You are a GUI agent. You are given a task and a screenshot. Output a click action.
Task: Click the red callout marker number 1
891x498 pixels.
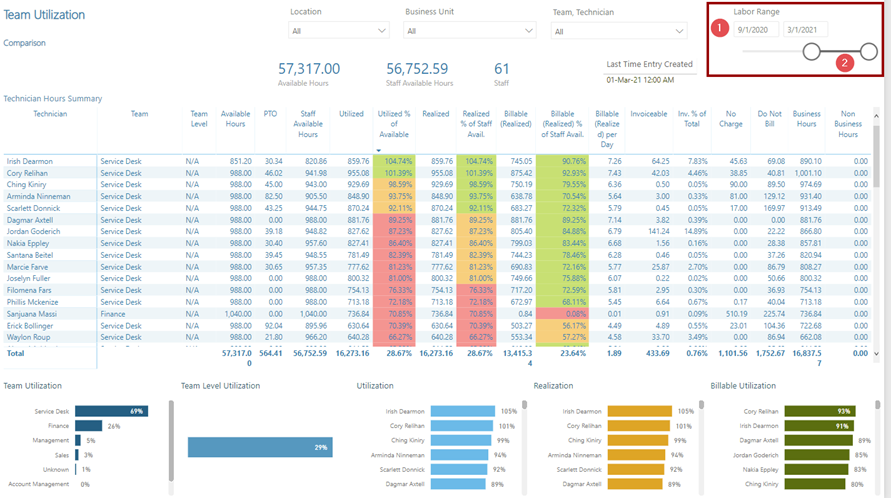[718, 29]
